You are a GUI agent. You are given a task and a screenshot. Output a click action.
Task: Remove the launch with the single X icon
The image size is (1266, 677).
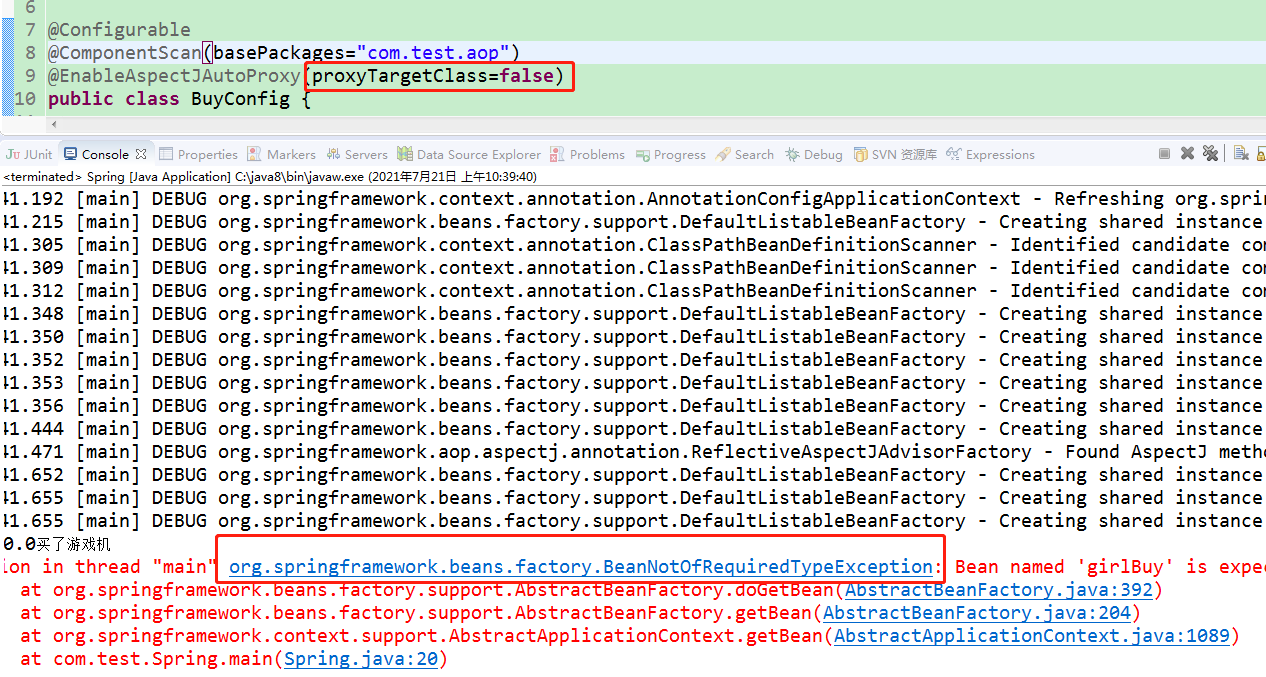pyautogui.click(x=1187, y=154)
